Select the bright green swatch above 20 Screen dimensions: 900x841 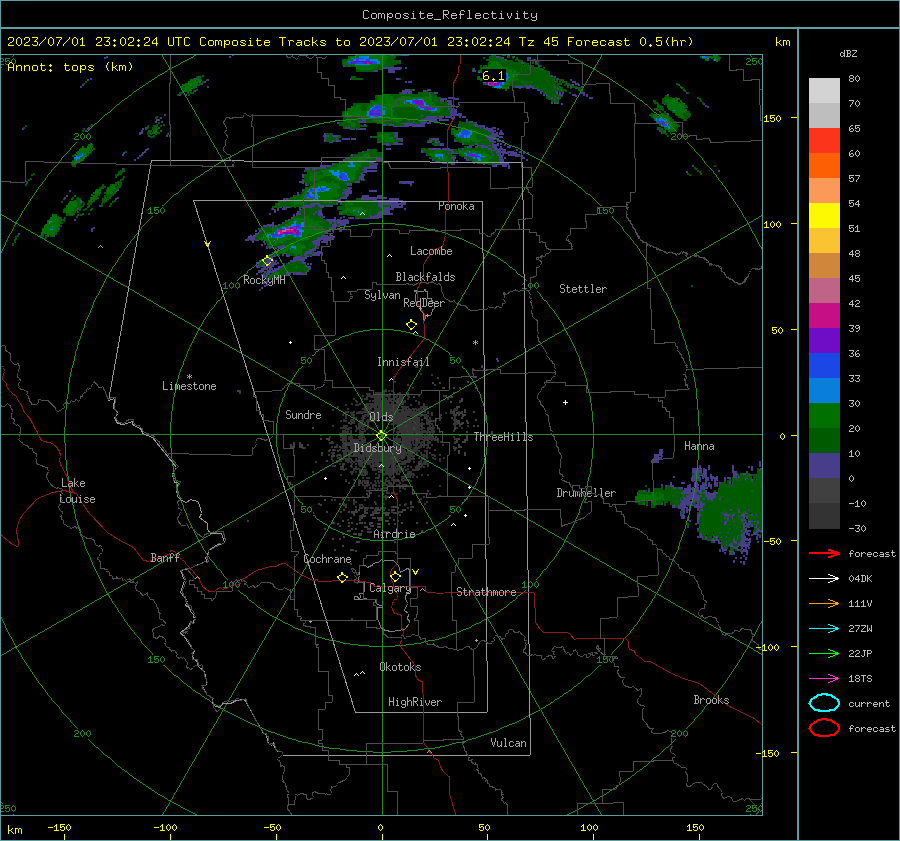pyautogui.click(x=824, y=416)
